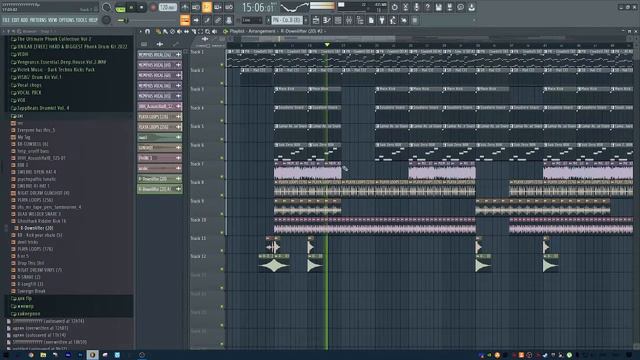Open the playlist options arrow menu
This screenshot has width=640, height=360.
pos(140,31)
